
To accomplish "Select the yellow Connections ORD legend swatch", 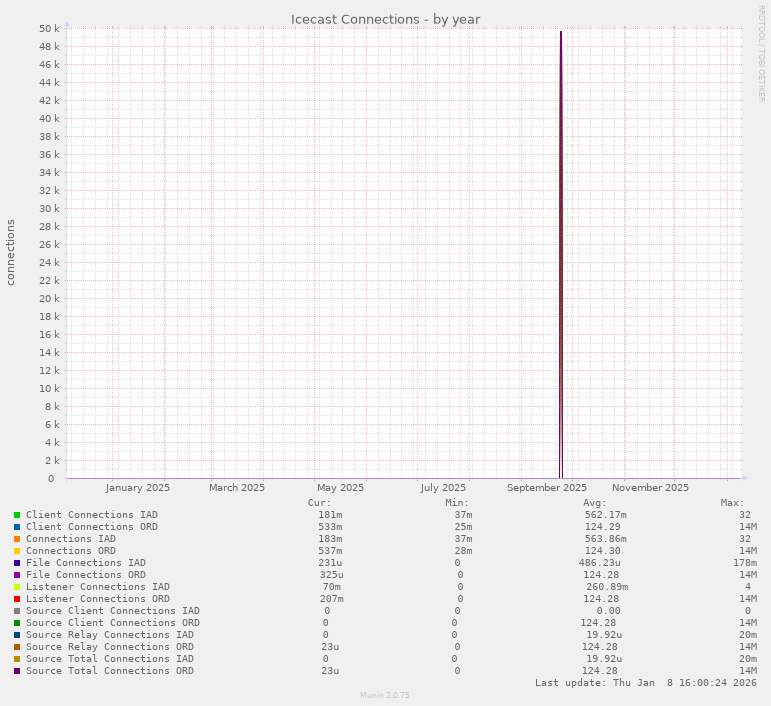I will [17, 551].
